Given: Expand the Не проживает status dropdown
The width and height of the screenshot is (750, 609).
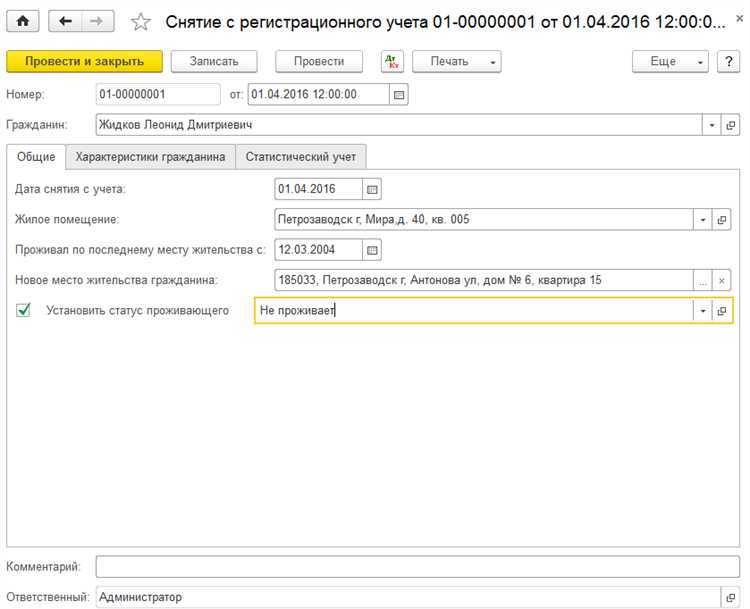Looking at the screenshot, I should click(x=703, y=311).
